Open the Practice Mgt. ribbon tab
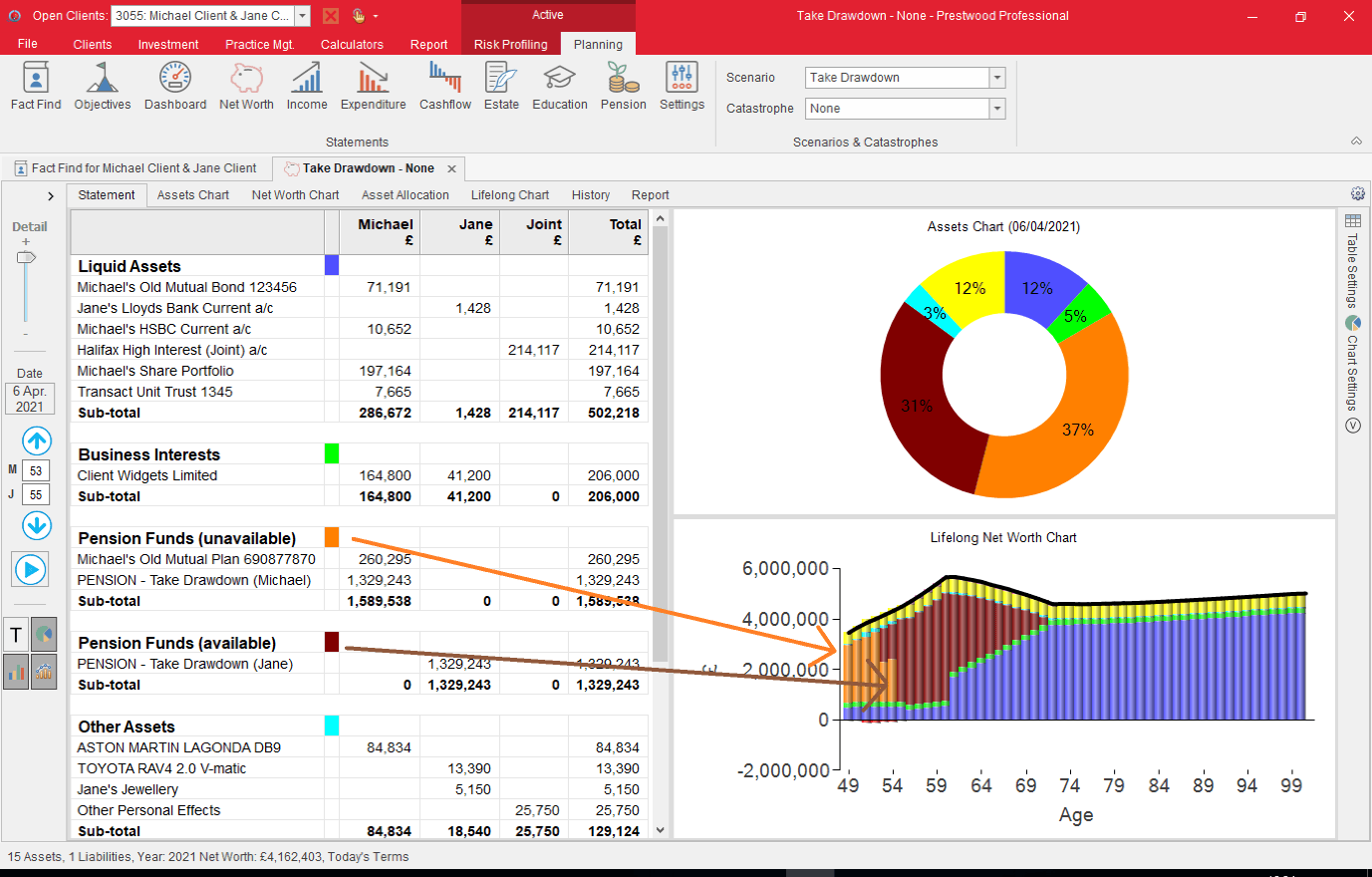Viewport: 1372px width, 877px height. [x=260, y=44]
